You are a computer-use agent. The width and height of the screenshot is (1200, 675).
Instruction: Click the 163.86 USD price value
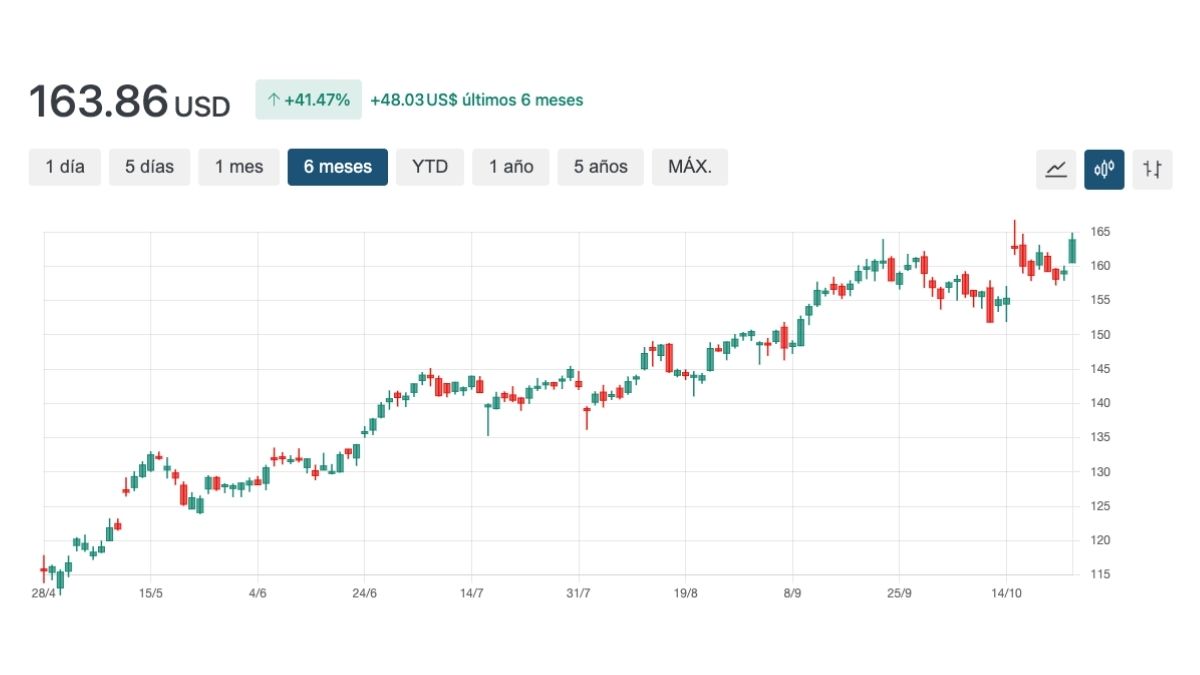(x=129, y=102)
